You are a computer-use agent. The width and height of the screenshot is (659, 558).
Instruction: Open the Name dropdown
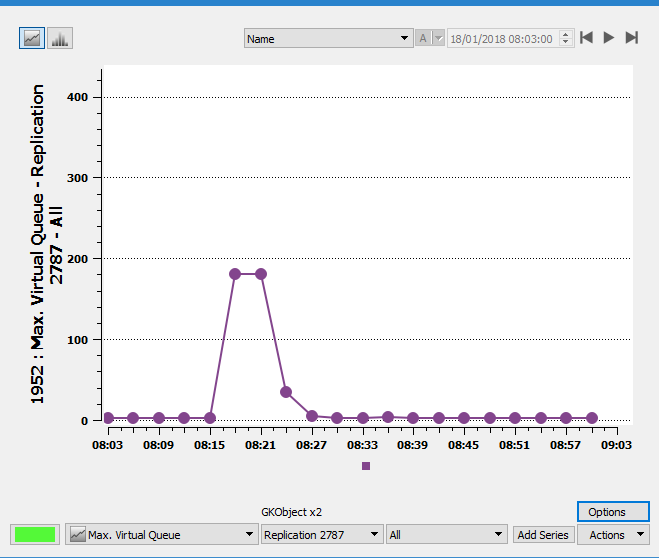click(329, 38)
